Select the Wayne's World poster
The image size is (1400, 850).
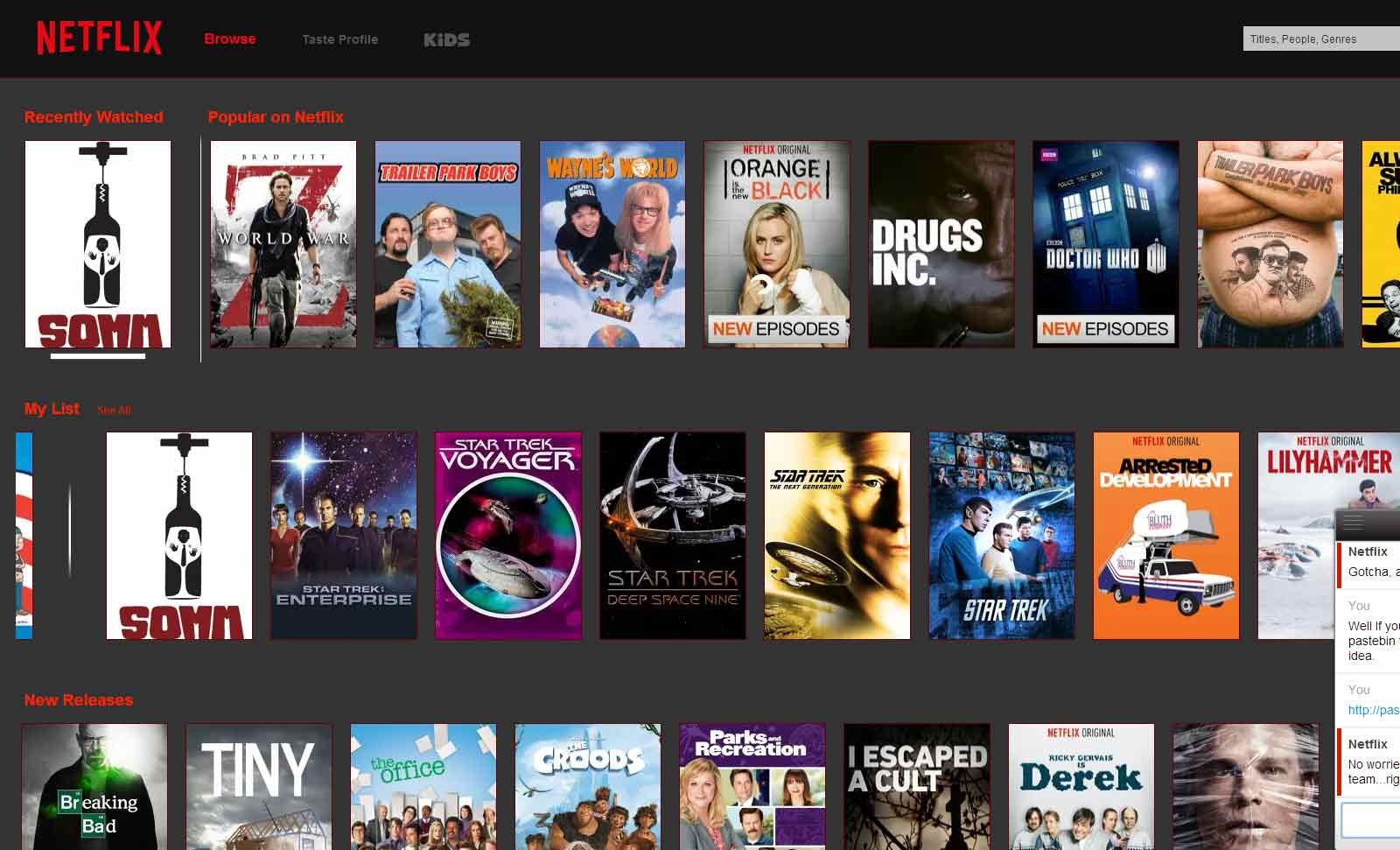click(x=612, y=244)
